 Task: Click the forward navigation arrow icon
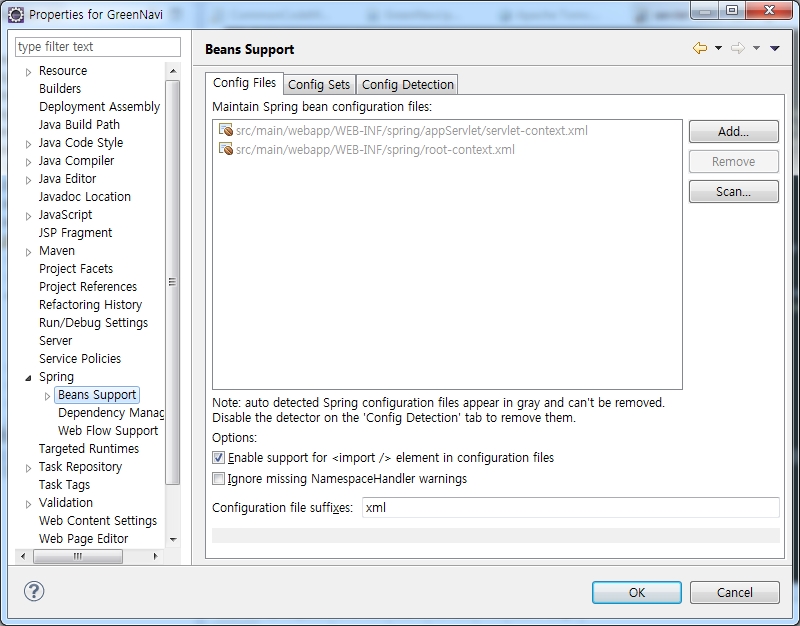click(x=737, y=48)
